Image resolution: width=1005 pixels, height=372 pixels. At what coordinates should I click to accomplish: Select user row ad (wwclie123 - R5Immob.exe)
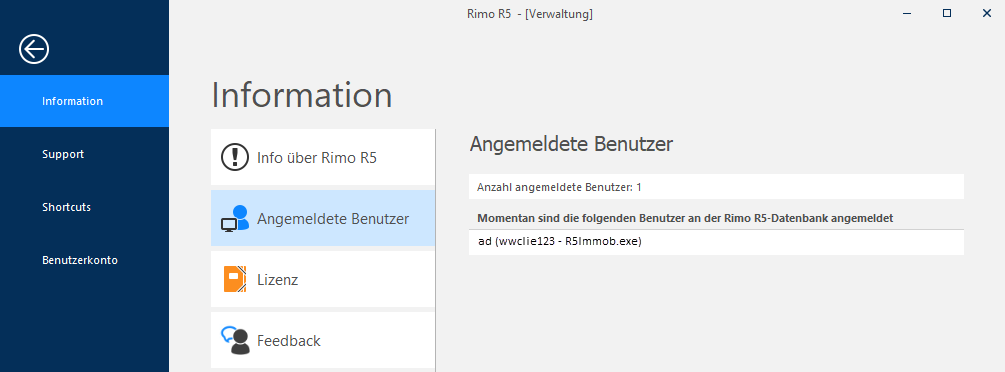coord(716,242)
